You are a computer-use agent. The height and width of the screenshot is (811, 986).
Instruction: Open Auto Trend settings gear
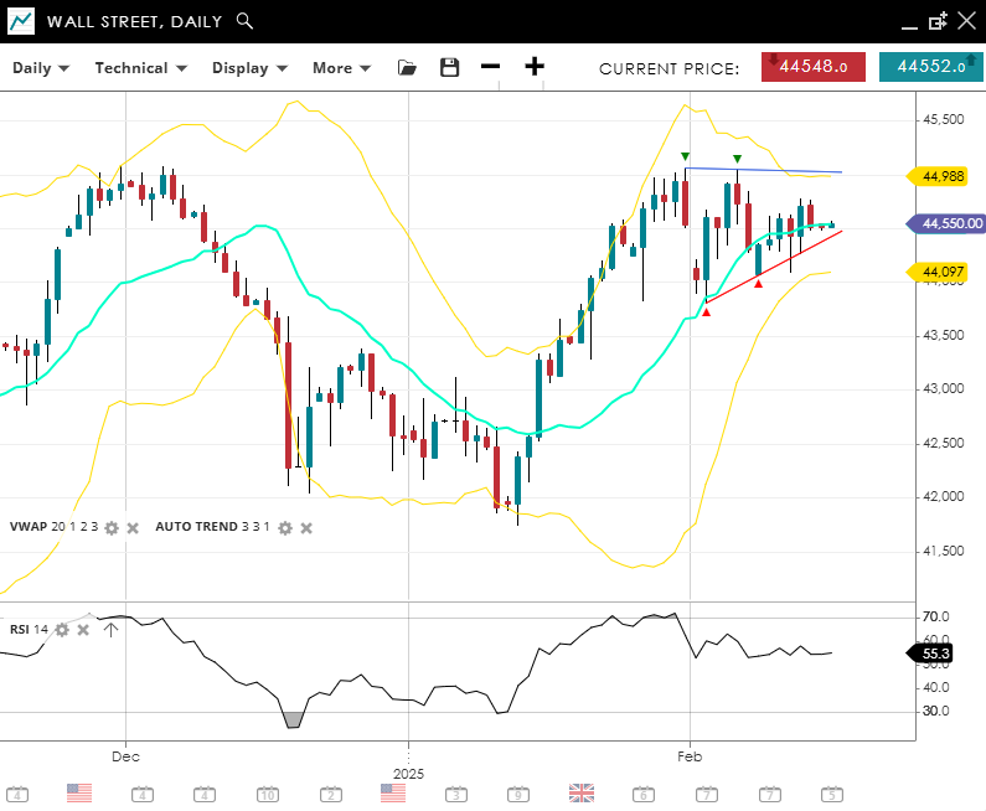pos(285,527)
